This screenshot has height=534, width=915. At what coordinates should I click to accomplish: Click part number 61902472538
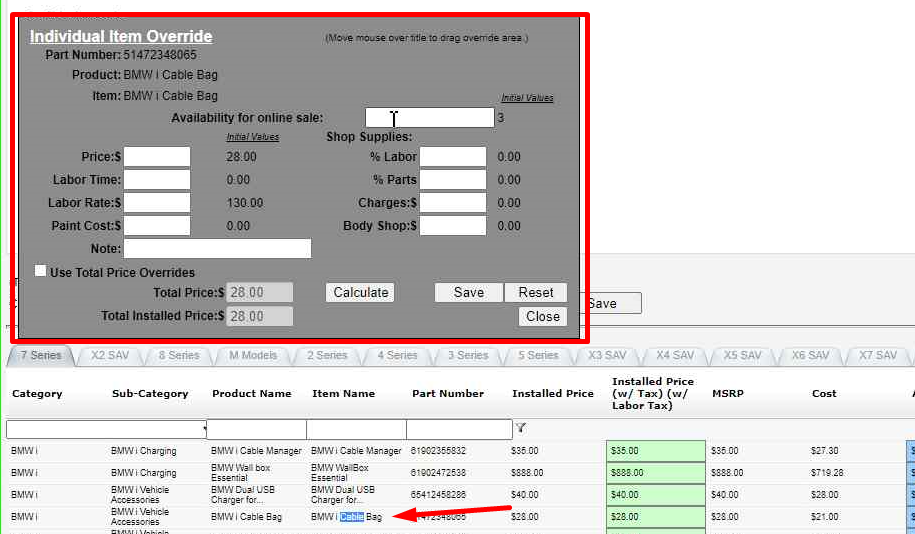pyautogui.click(x=438, y=473)
